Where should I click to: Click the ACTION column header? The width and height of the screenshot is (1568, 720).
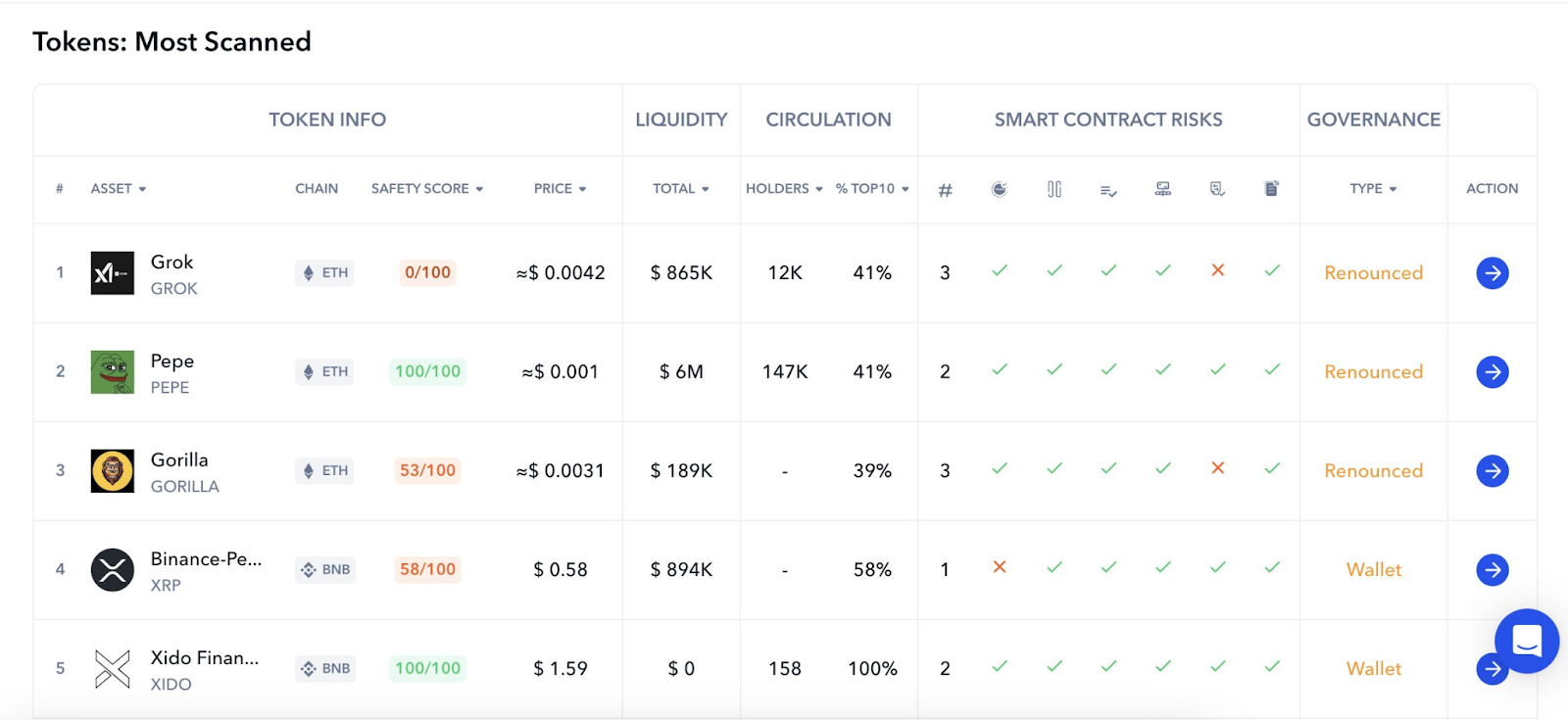click(x=1492, y=189)
